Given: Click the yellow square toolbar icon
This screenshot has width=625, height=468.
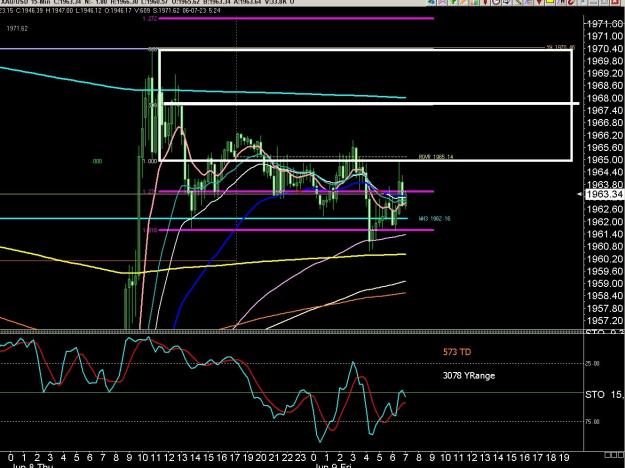Looking at the screenshot, I should (550, 2).
